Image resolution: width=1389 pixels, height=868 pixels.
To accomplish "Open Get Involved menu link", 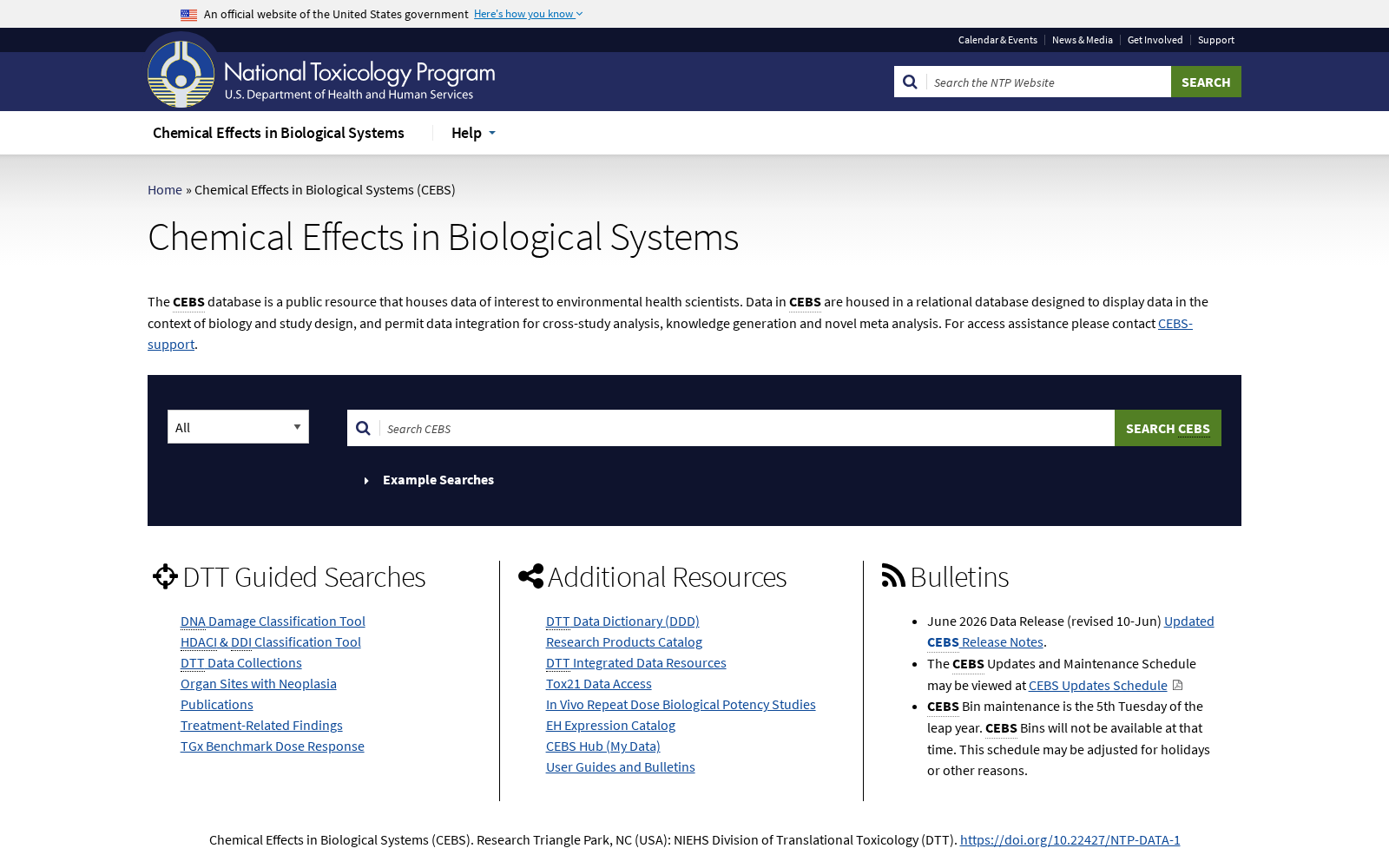I will point(1155,40).
